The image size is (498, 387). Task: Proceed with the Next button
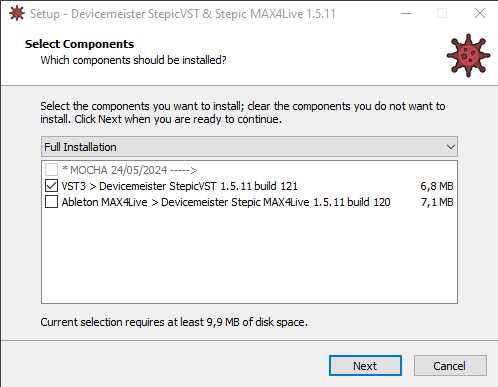pyautogui.click(x=365, y=366)
